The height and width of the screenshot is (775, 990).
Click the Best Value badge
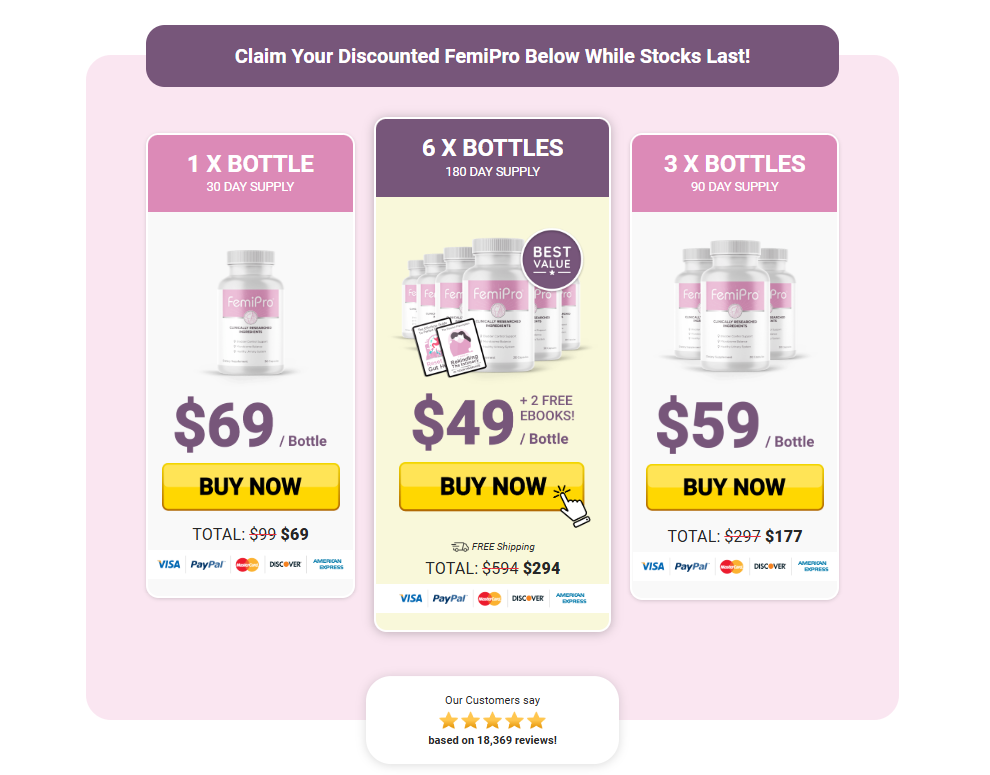click(552, 260)
